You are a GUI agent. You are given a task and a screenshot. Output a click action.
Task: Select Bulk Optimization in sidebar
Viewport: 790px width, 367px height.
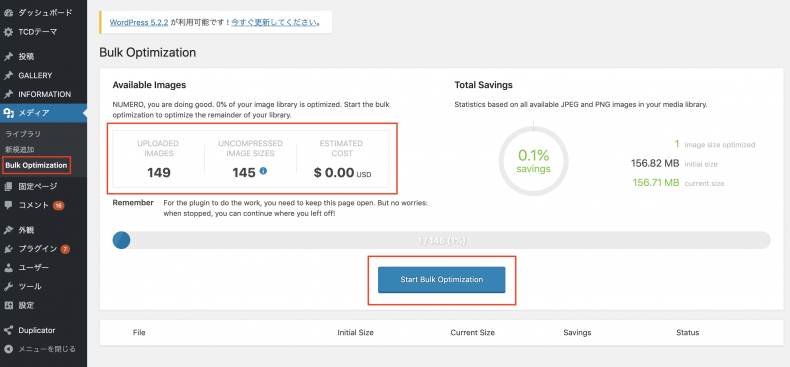[x=36, y=165]
